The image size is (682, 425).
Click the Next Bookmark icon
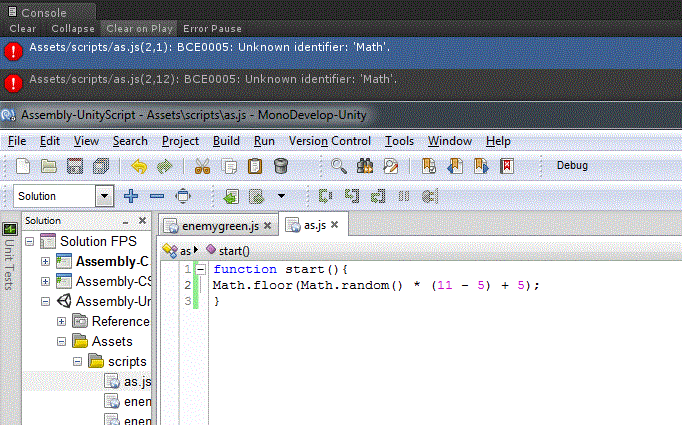click(x=481, y=166)
